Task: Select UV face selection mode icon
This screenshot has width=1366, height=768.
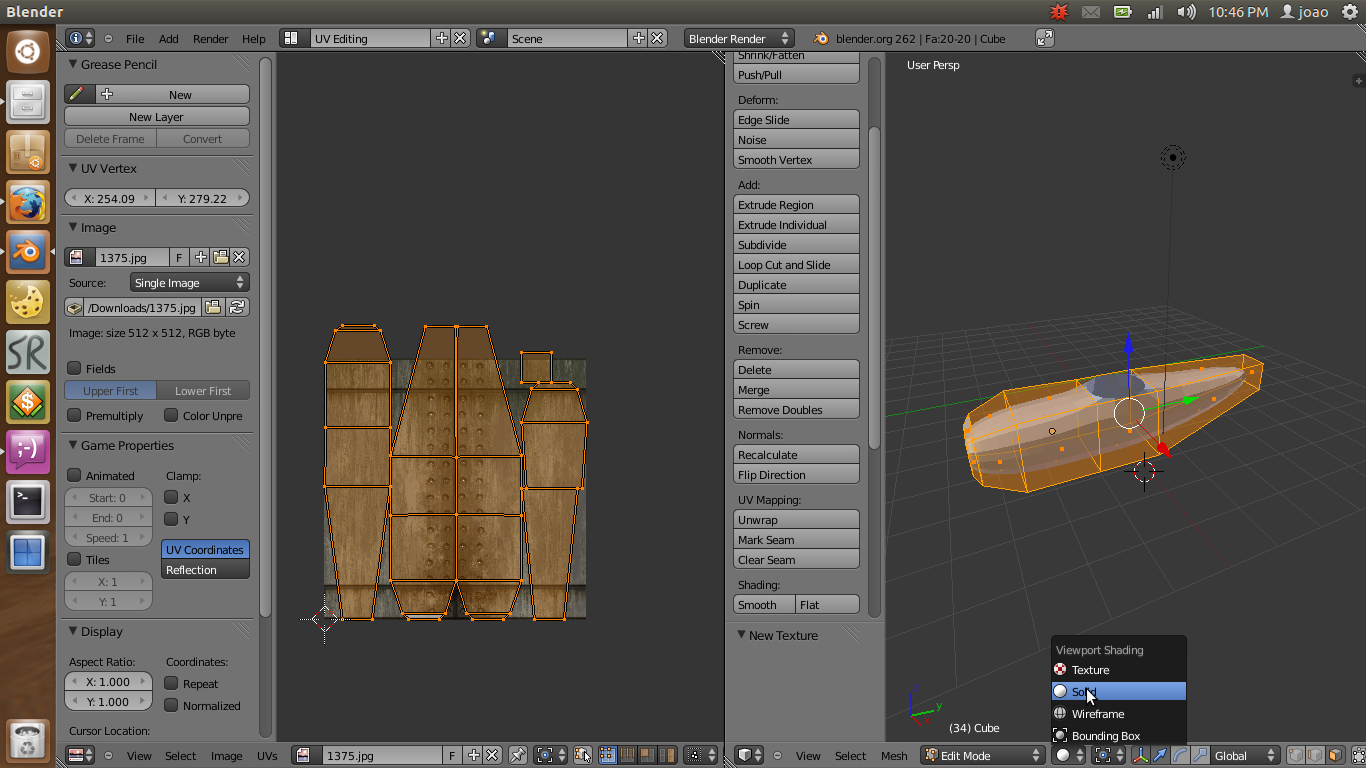Action: point(646,755)
